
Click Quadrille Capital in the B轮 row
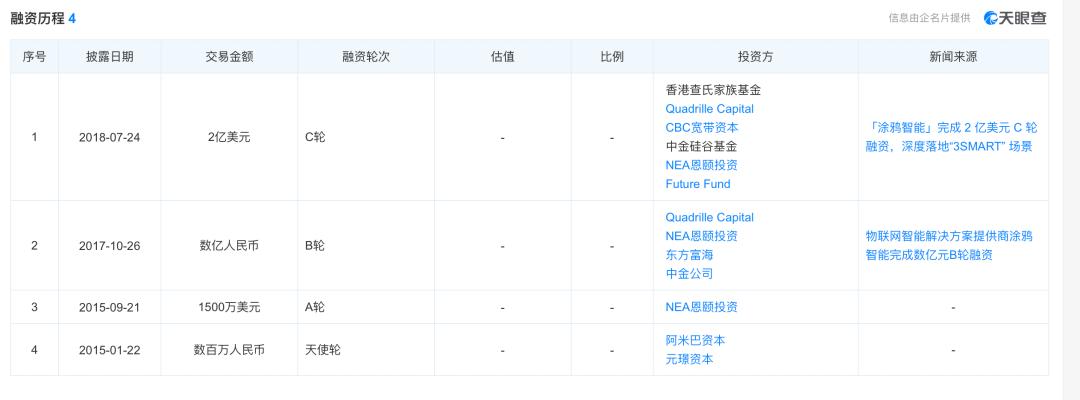[x=709, y=217]
